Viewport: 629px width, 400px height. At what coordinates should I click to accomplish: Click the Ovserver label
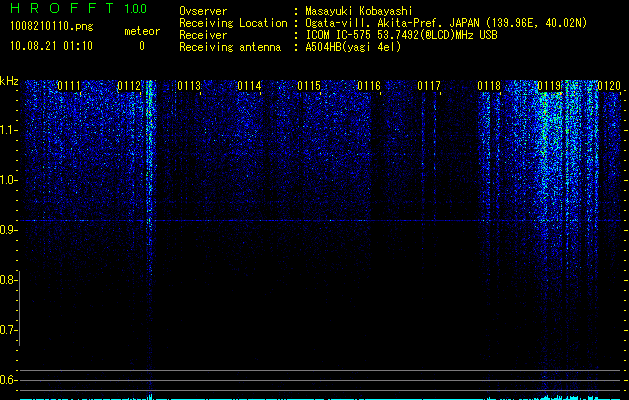(x=203, y=11)
